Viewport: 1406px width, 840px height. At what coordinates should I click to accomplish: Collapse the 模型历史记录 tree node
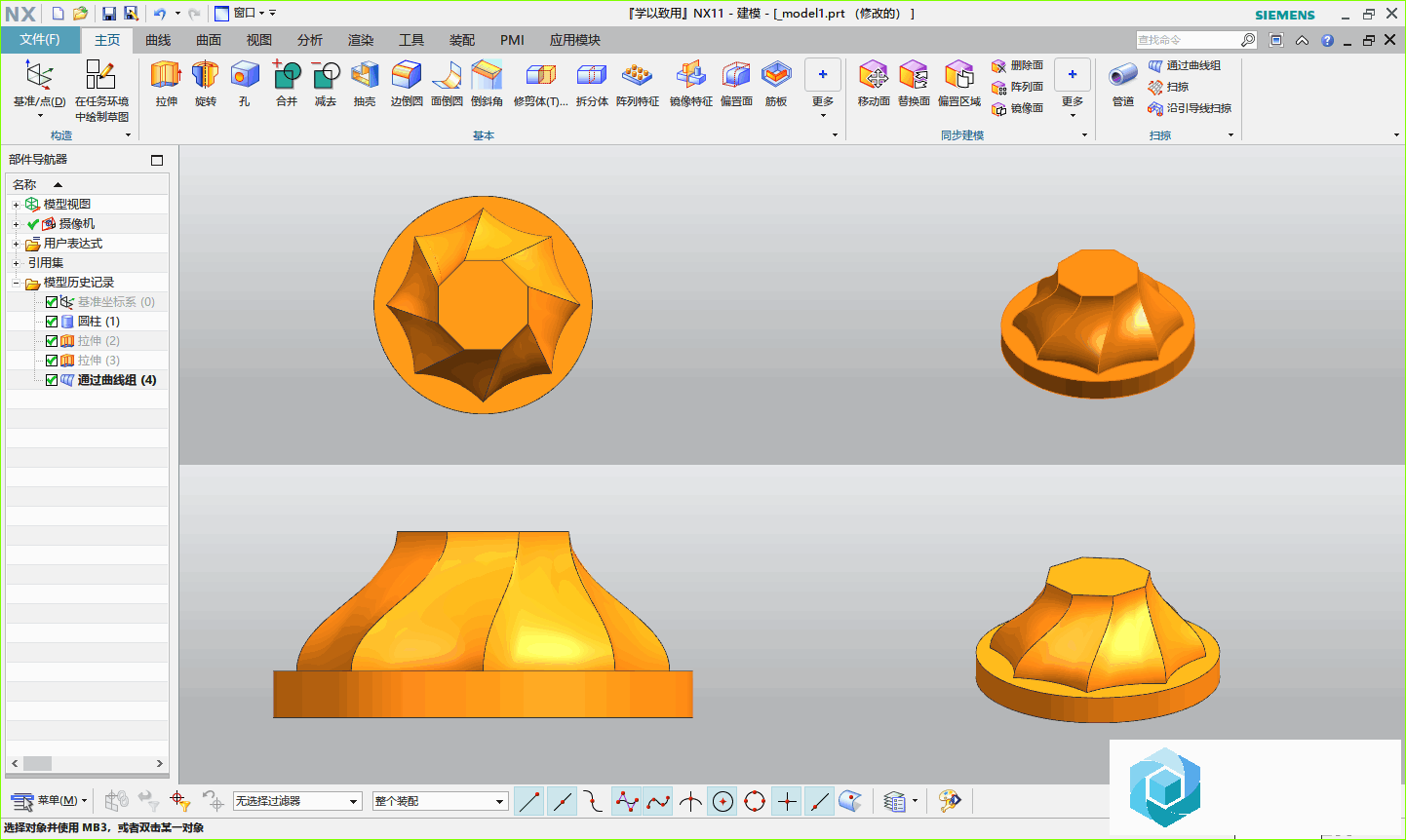pyautogui.click(x=16, y=283)
